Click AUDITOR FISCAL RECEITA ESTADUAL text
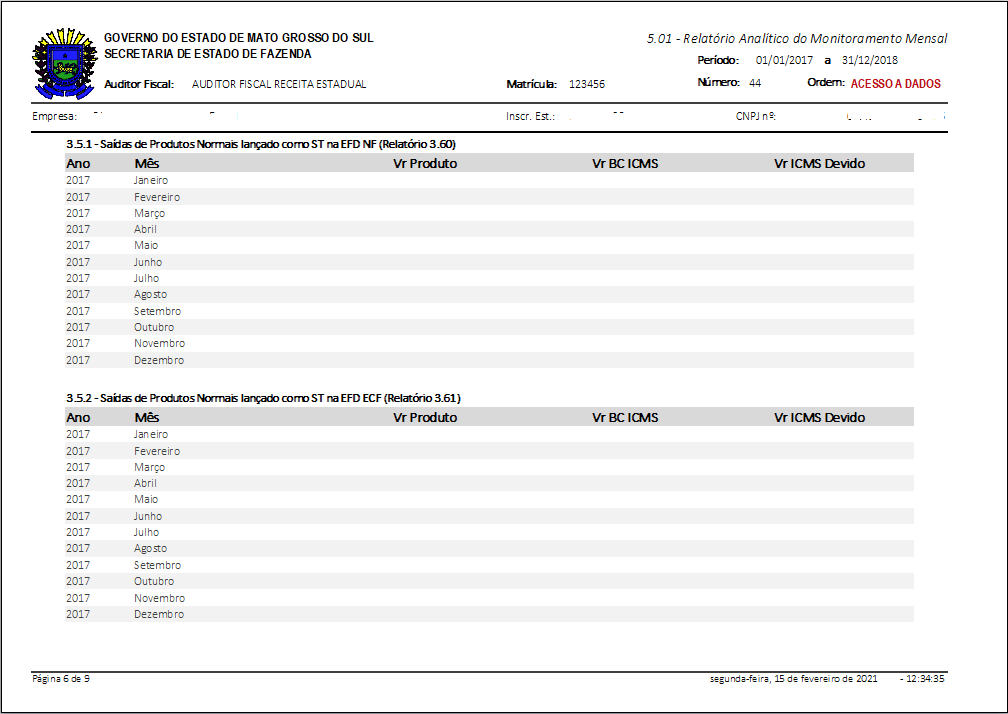The image size is (1008, 714). click(279, 84)
